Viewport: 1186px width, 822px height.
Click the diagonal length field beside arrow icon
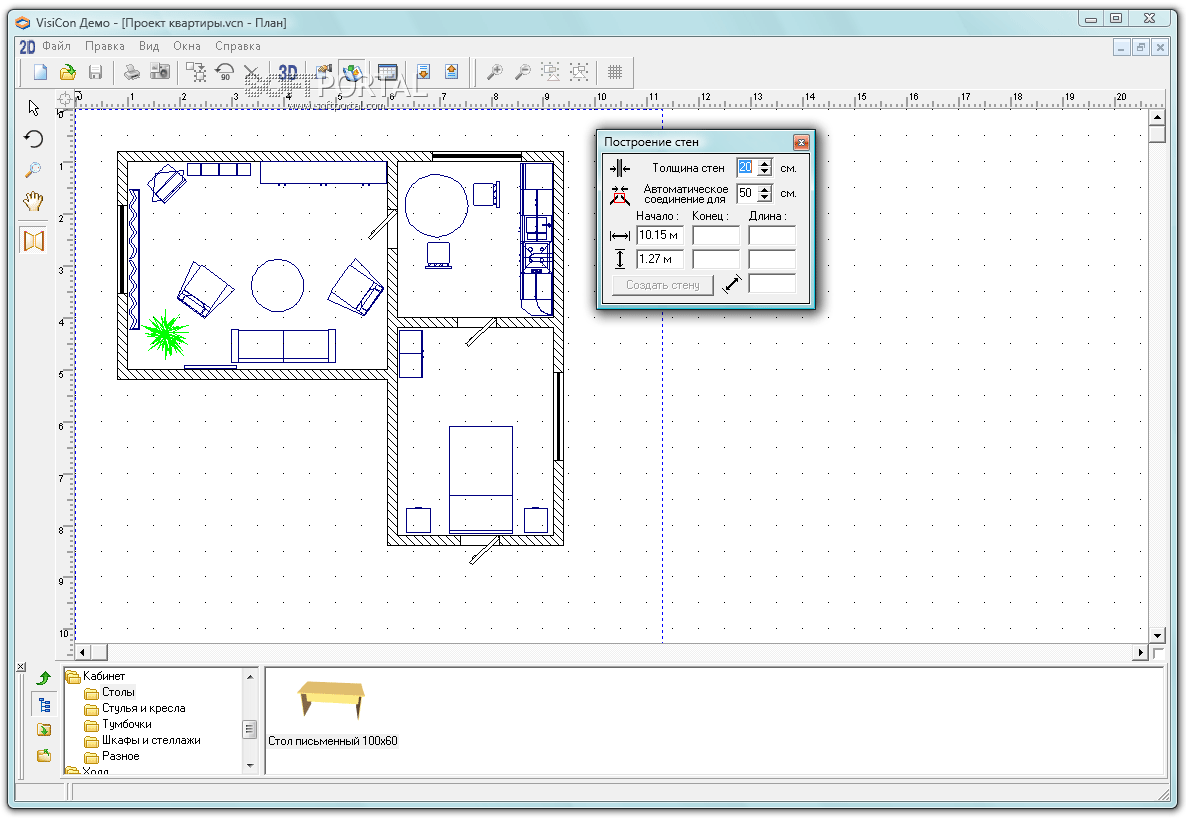tap(772, 284)
